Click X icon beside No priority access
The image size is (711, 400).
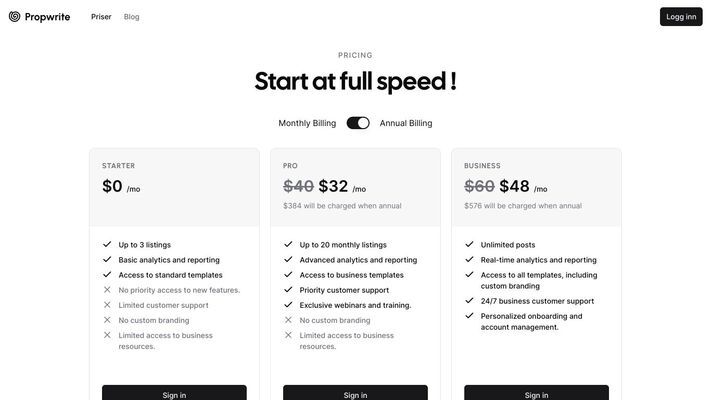pos(107,290)
